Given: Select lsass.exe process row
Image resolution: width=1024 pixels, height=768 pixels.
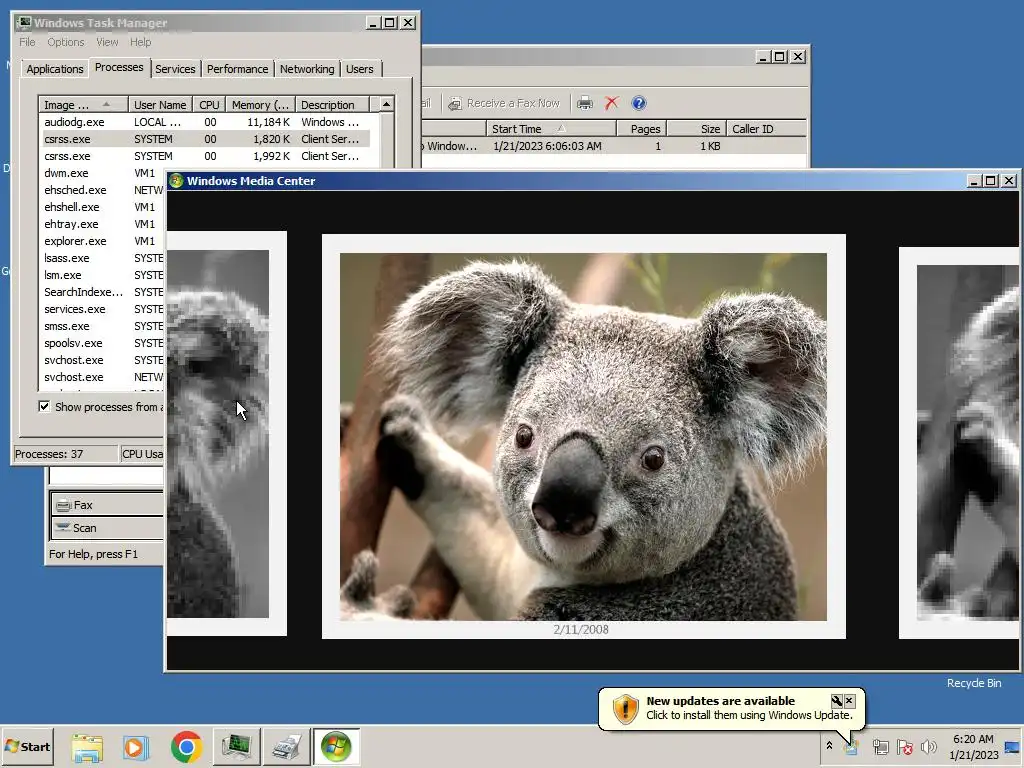Looking at the screenshot, I should (102, 258).
